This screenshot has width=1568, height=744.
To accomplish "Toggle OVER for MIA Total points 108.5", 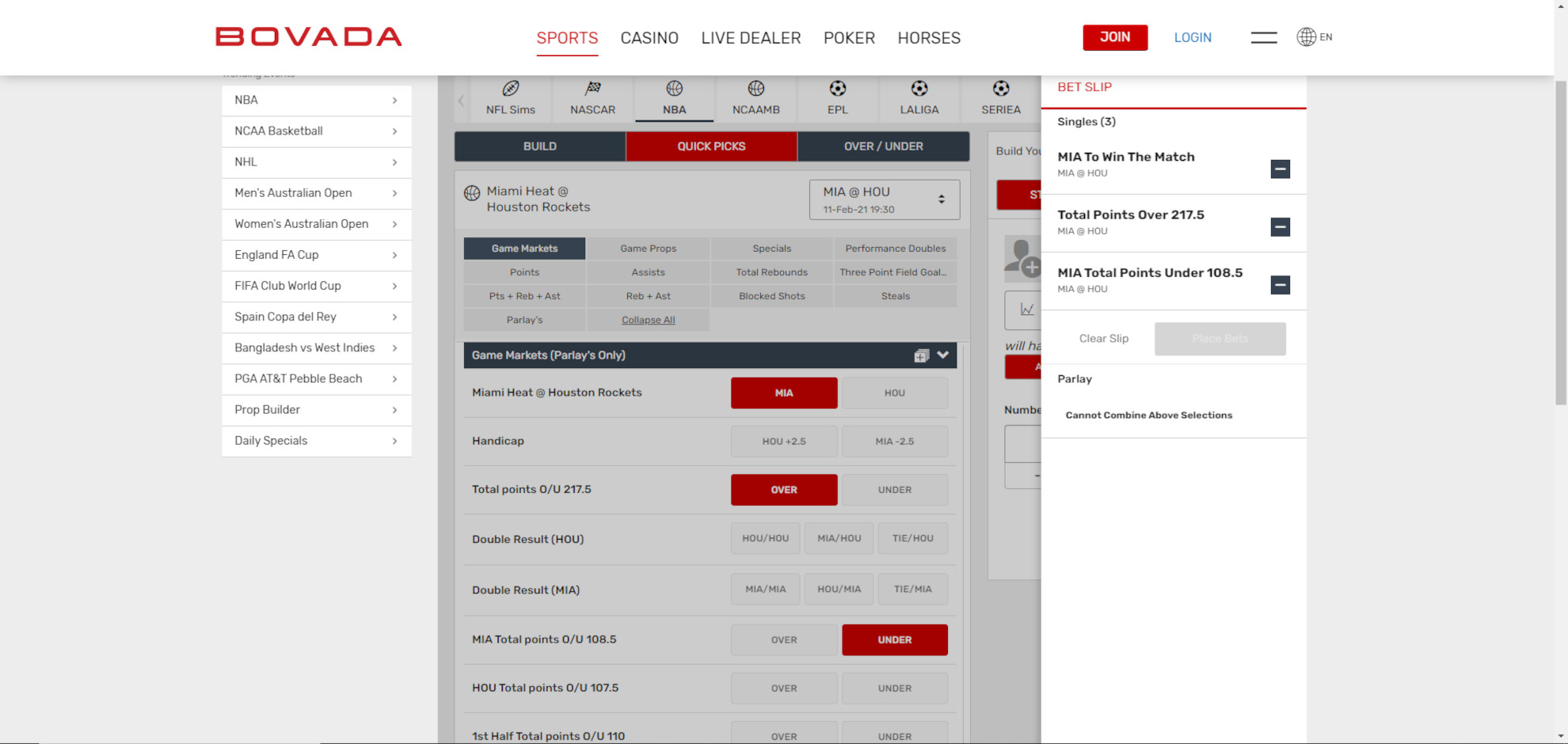I will [x=784, y=640].
